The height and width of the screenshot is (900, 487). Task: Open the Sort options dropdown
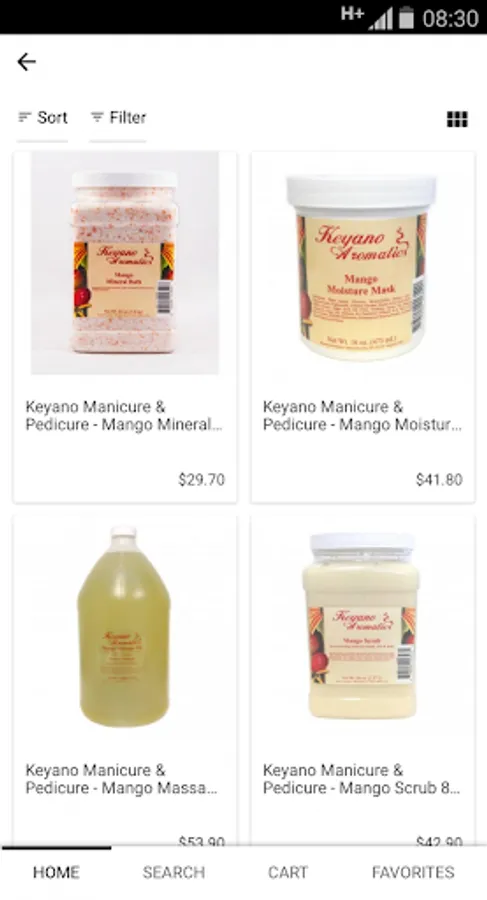coord(42,118)
